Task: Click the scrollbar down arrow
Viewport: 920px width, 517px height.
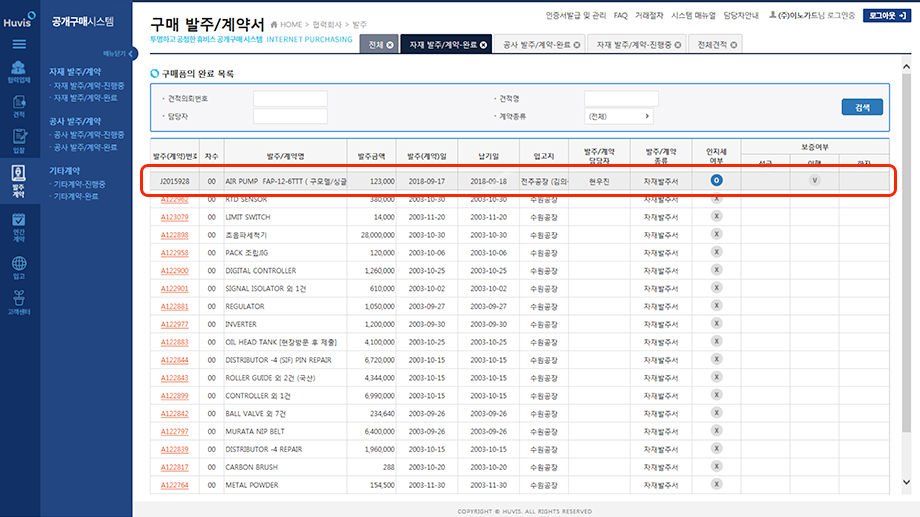Action: click(x=907, y=482)
